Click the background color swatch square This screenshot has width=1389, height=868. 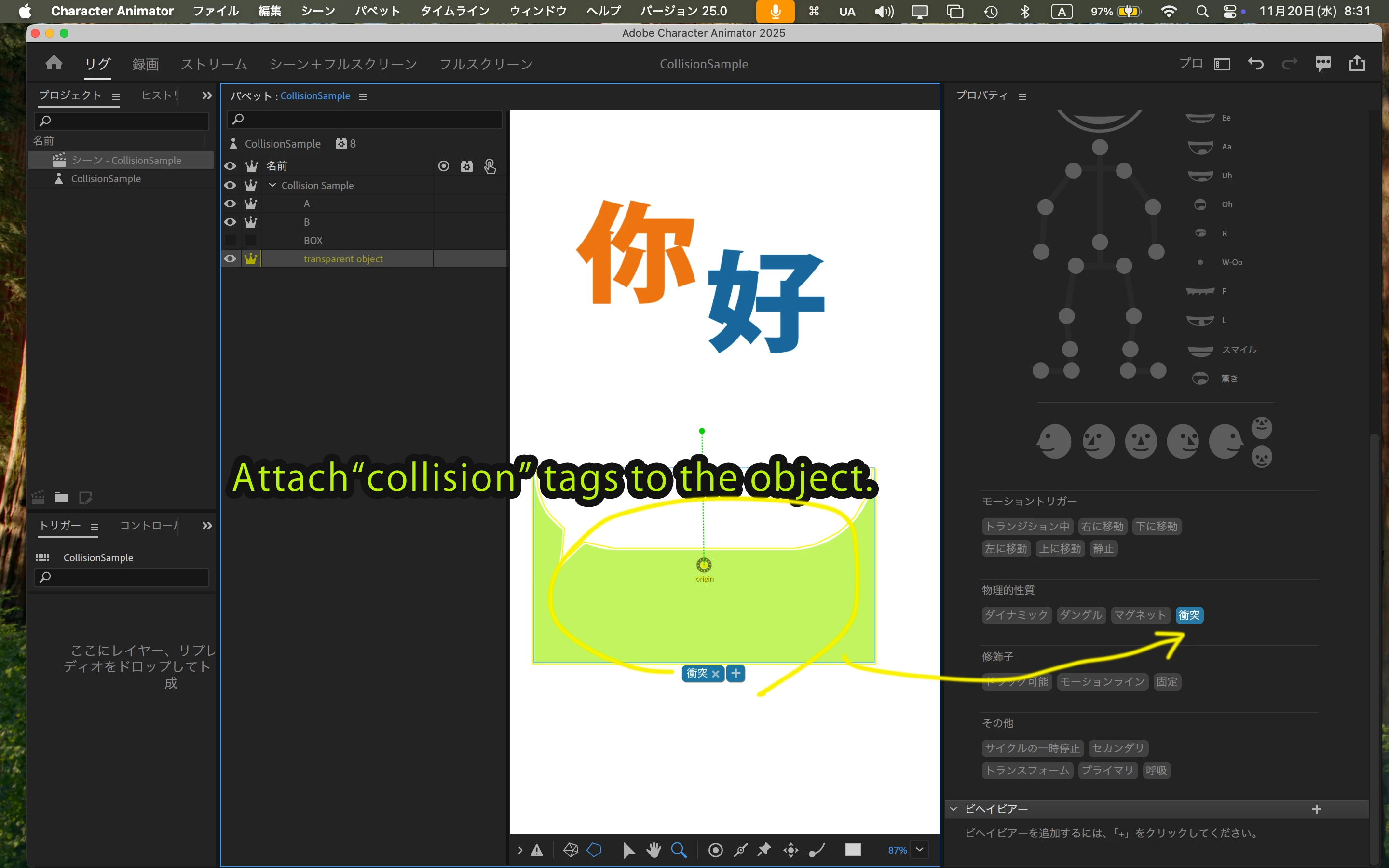(853, 850)
